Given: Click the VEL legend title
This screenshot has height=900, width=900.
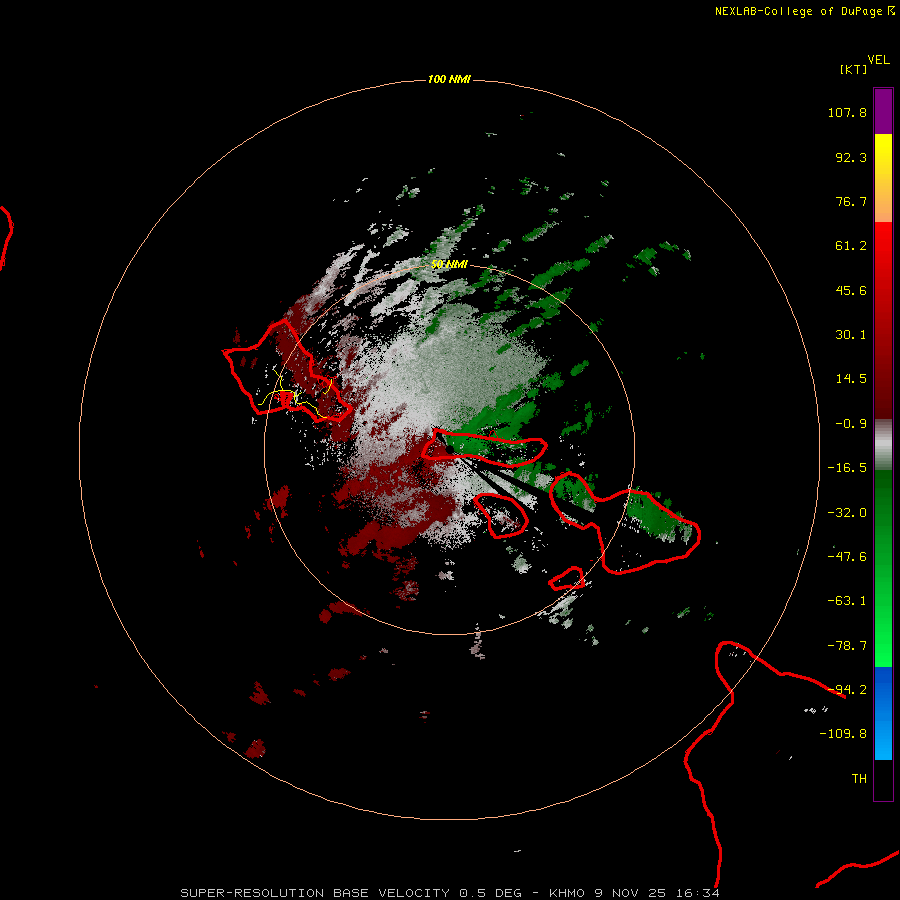Looking at the screenshot, I should tap(878, 60).
